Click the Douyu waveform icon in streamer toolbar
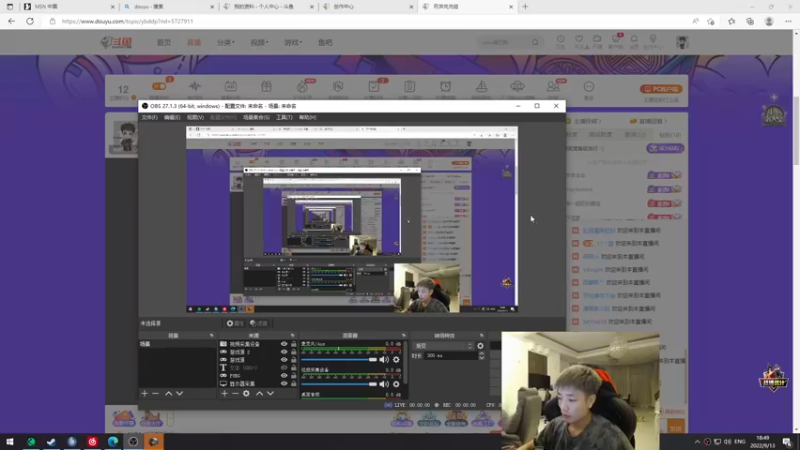 pos(195,87)
